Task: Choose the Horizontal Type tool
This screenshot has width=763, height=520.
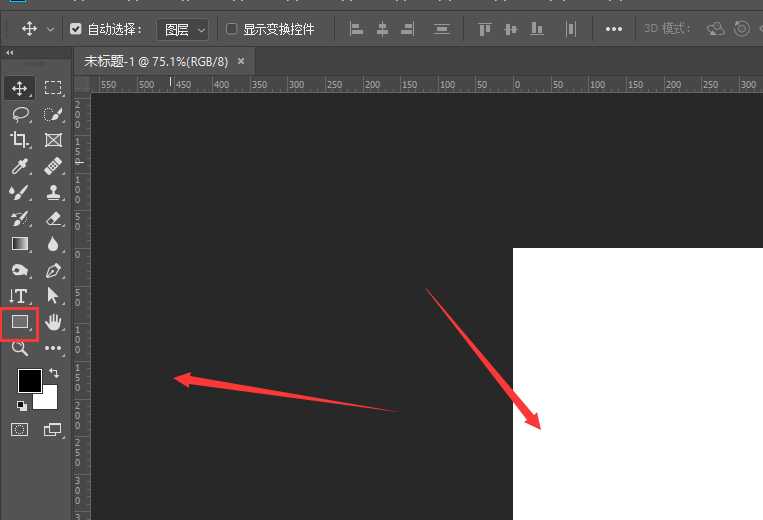Action: 19,296
